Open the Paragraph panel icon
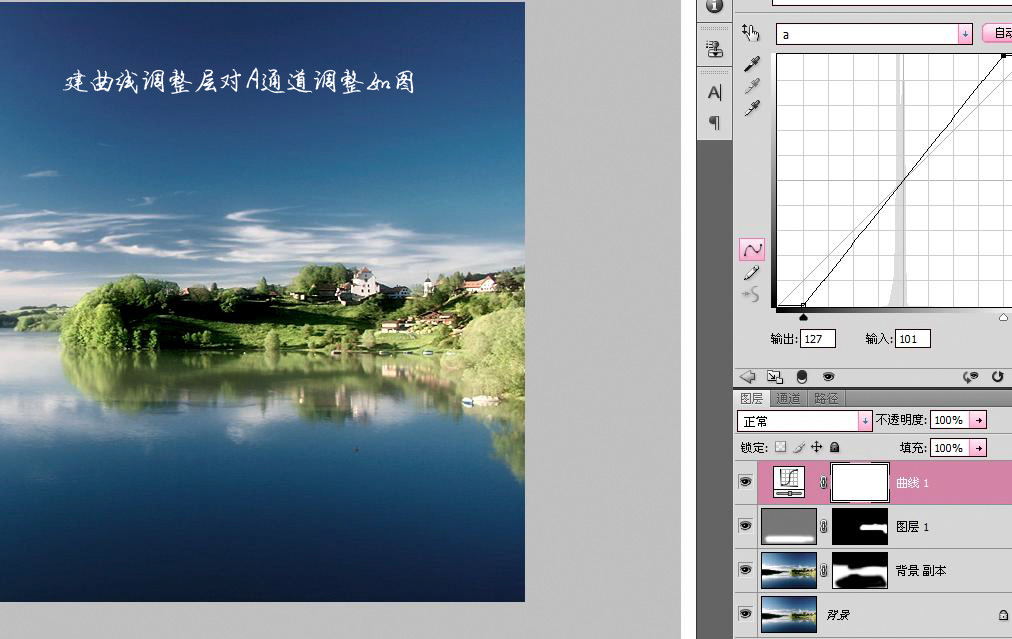This screenshot has height=639, width=1012. [714, 122]
